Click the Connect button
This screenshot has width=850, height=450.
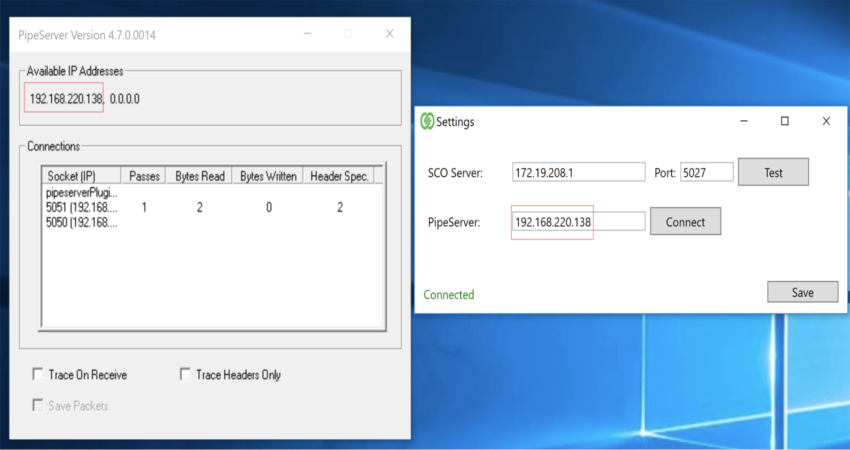685,222
